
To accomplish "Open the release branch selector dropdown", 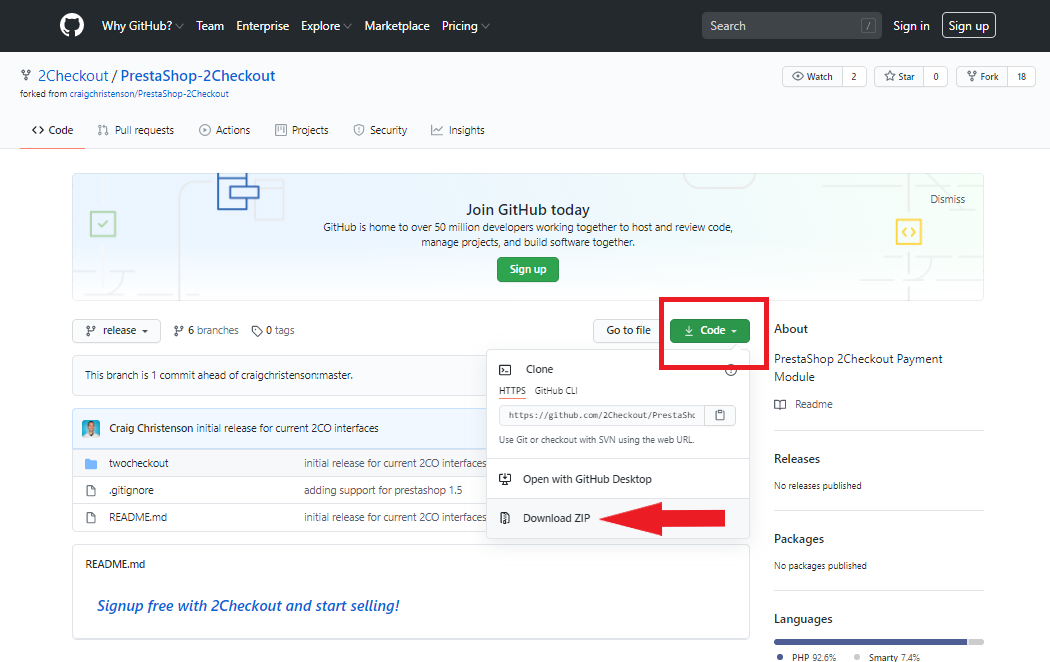I will click(117, 331).
